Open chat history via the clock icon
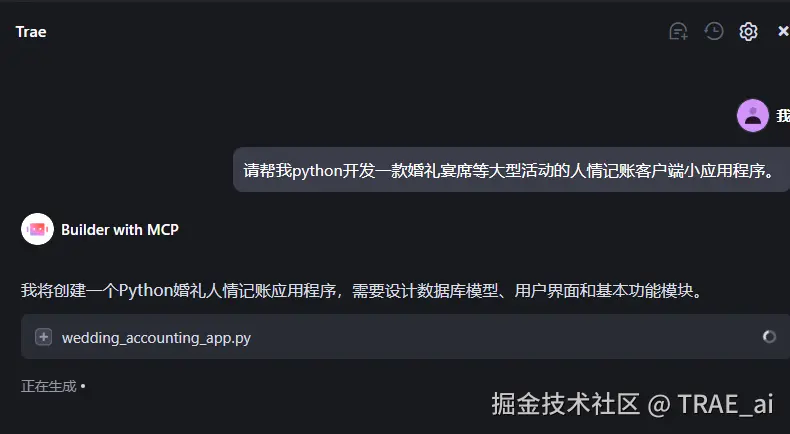Screen dimensions: 790x434 coord(713,31)
